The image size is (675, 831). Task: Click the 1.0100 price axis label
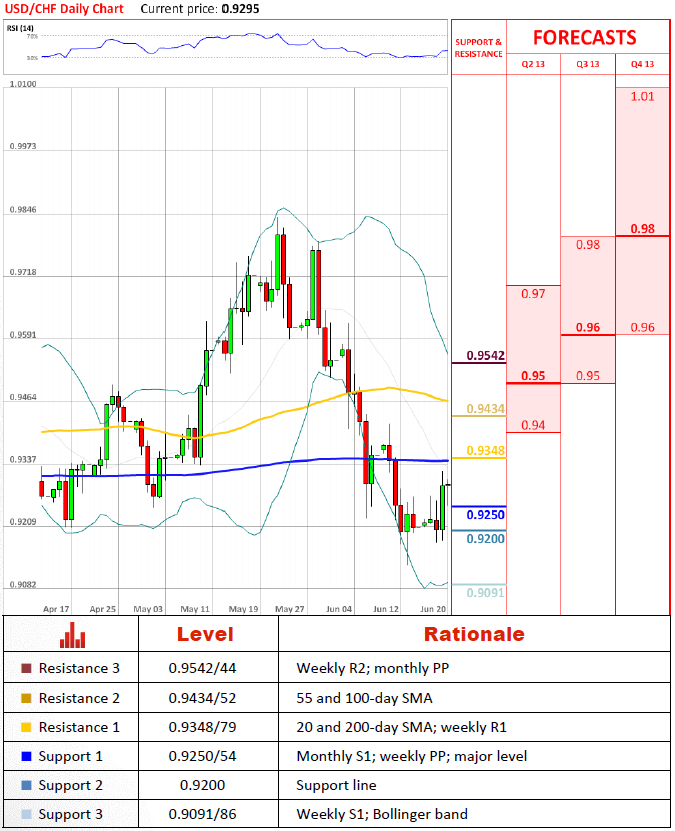pyautogui.click(x=23, y=84)
